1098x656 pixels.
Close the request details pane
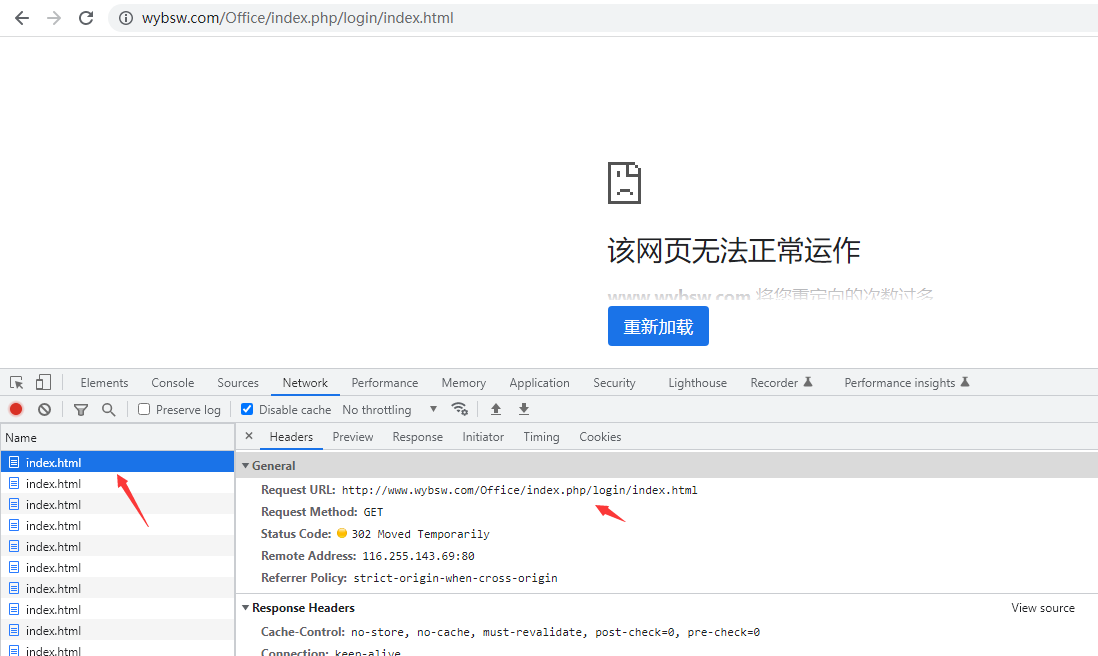tap(249, 437)
